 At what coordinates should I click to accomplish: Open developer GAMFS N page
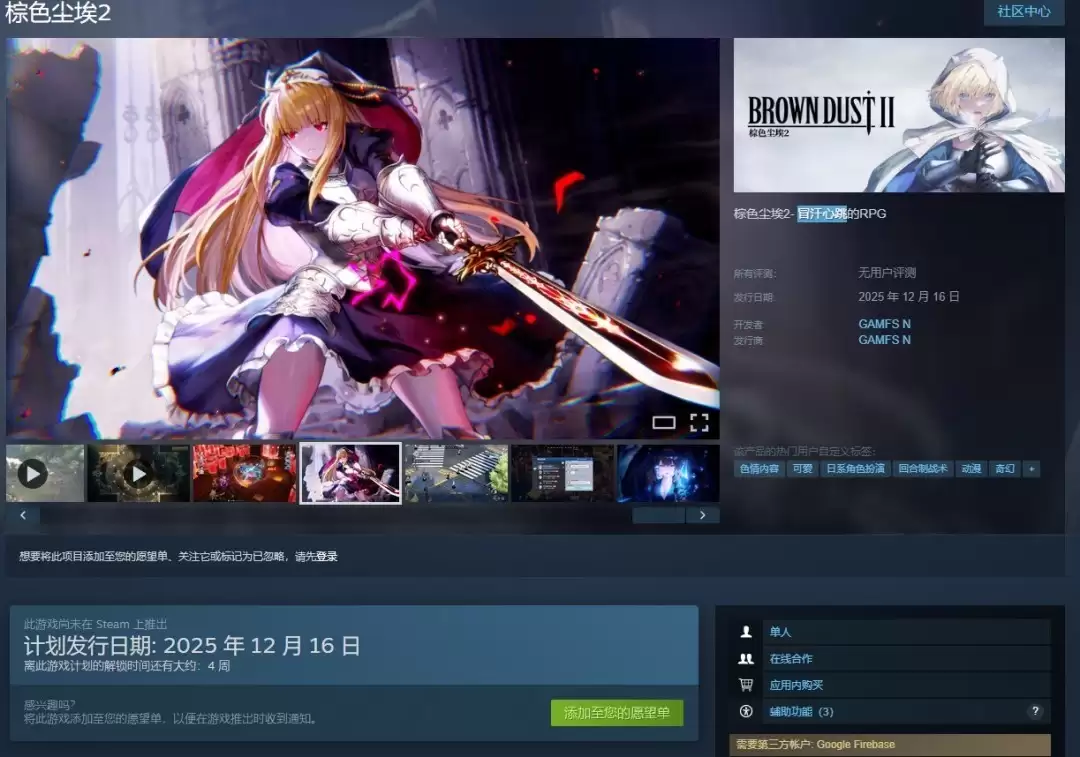884,323
